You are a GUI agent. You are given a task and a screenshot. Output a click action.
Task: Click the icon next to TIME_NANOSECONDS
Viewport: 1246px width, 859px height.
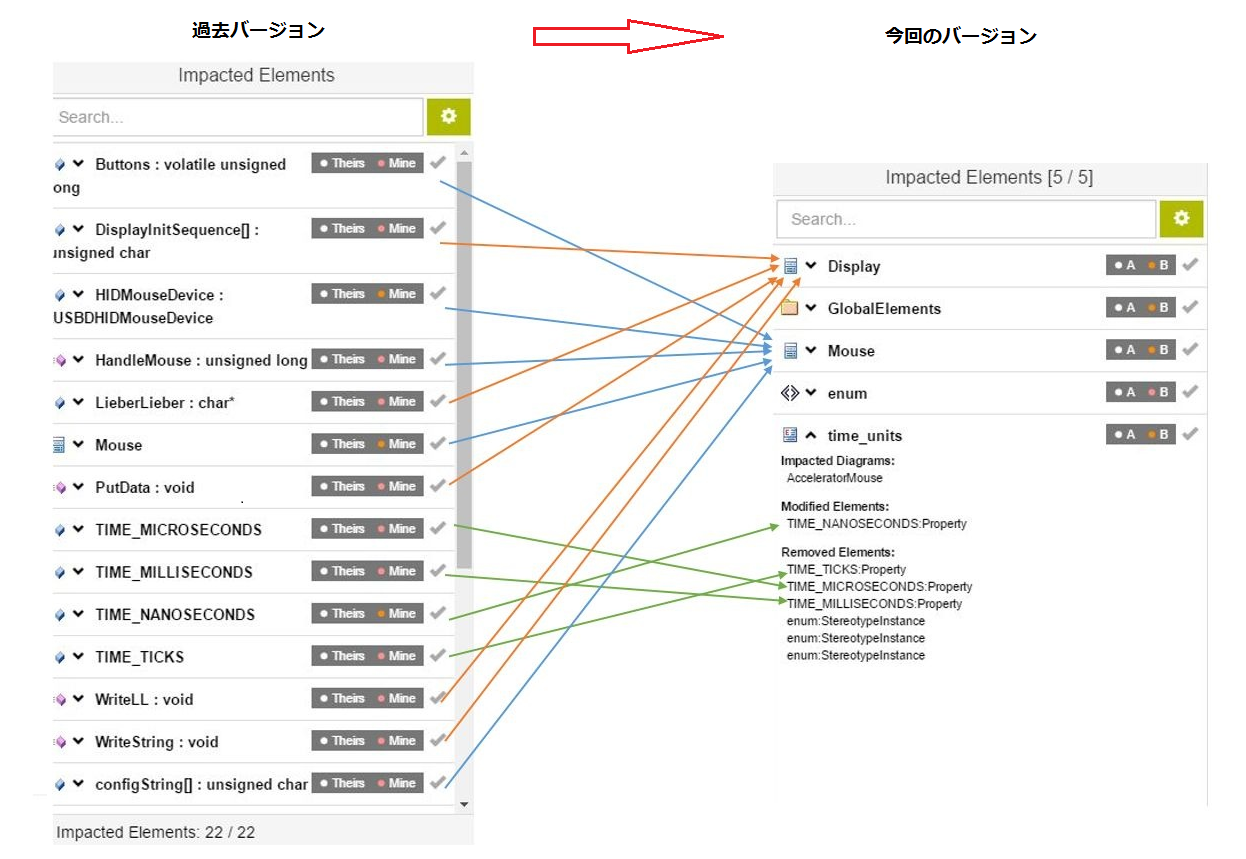[60, 614]
